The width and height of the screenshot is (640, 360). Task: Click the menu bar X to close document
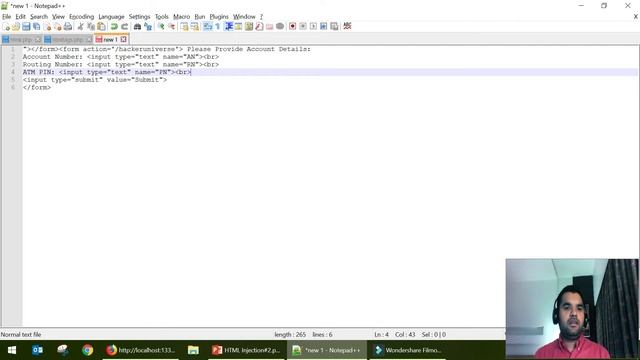click(636, 17)
